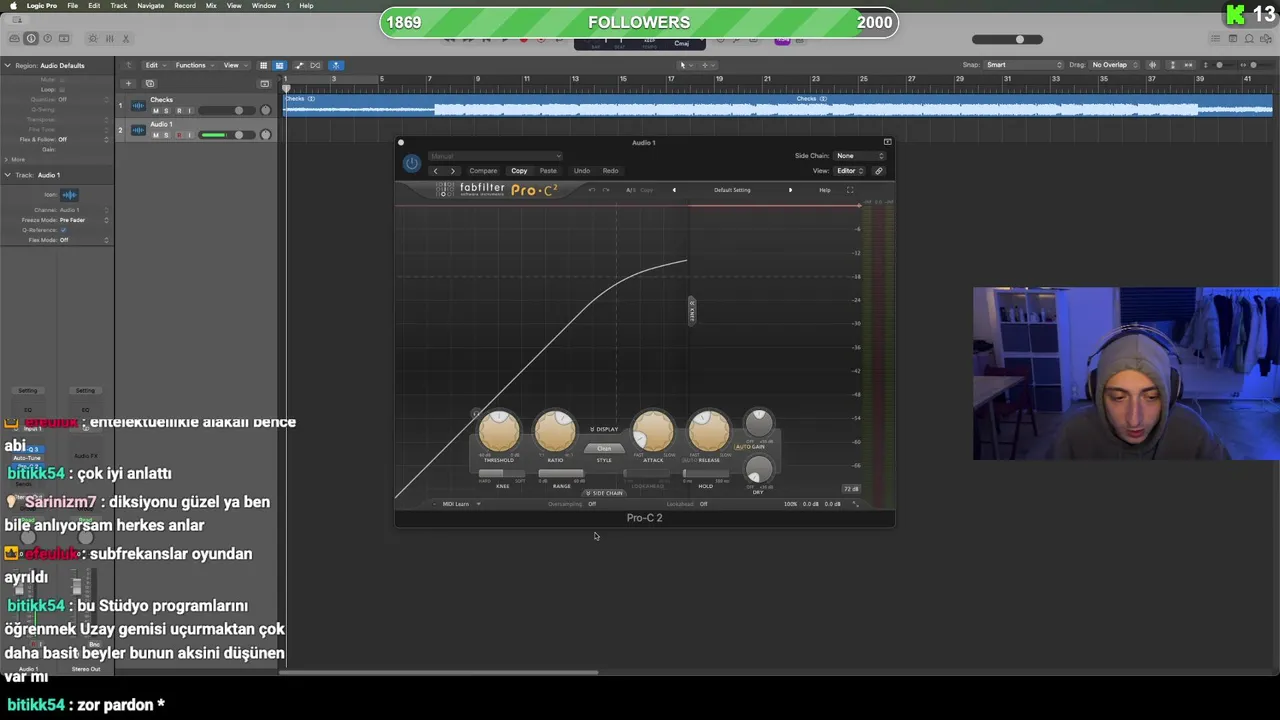
Task: Open Quick Help toolbar icon
Action: tap(47, 39)
